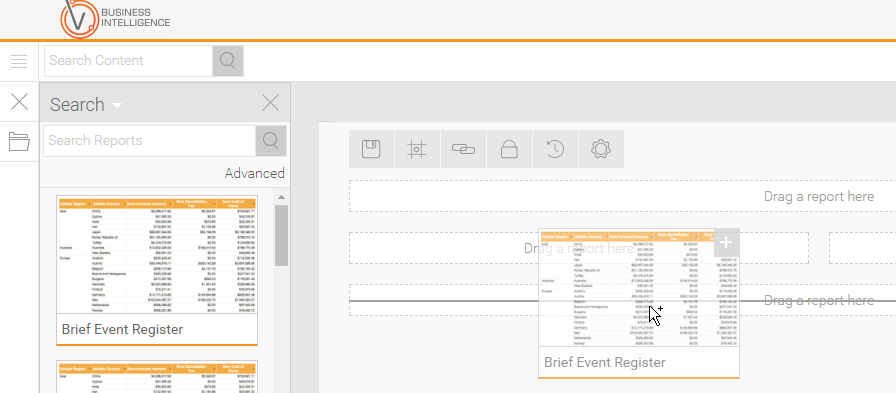Screen dimensions: 896x393
Task: Open the settings gear icon
Action: 601,149
